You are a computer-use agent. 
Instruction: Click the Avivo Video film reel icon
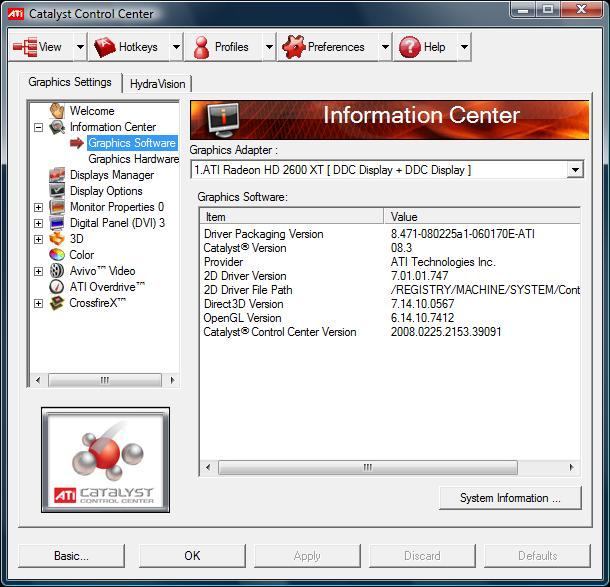(x=57, y=271)
